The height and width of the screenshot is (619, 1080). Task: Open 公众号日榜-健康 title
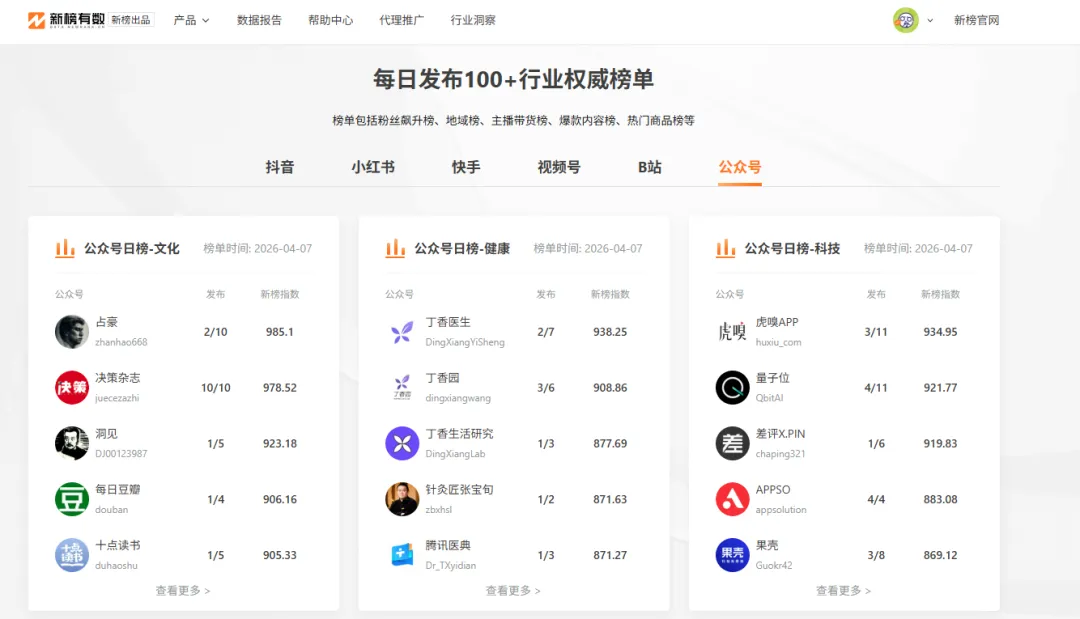pos(462,249)
